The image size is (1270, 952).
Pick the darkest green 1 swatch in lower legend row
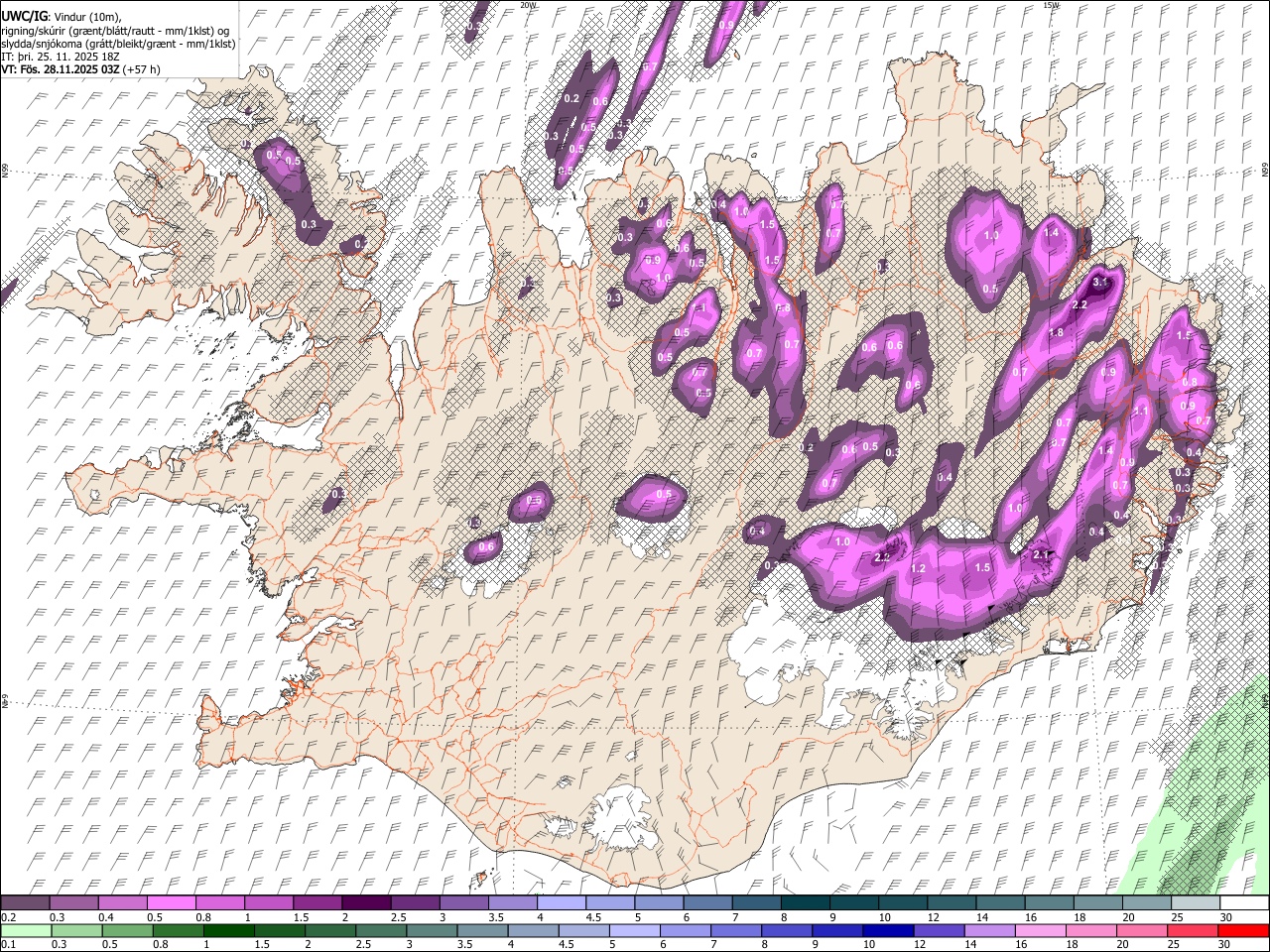(229, 930)
